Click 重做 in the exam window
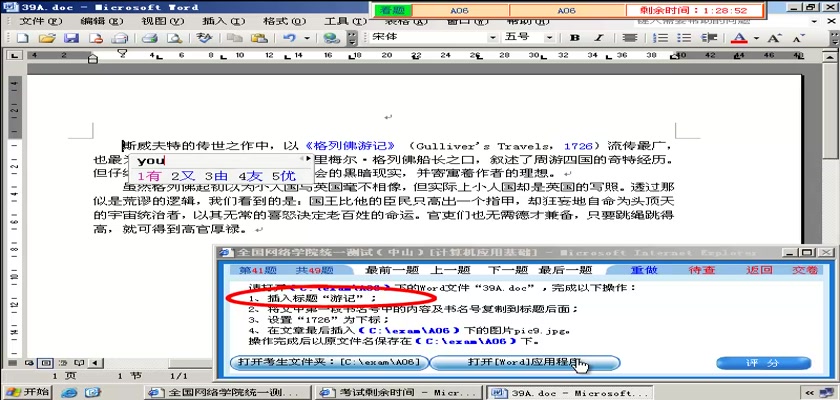 pos(643,270)
